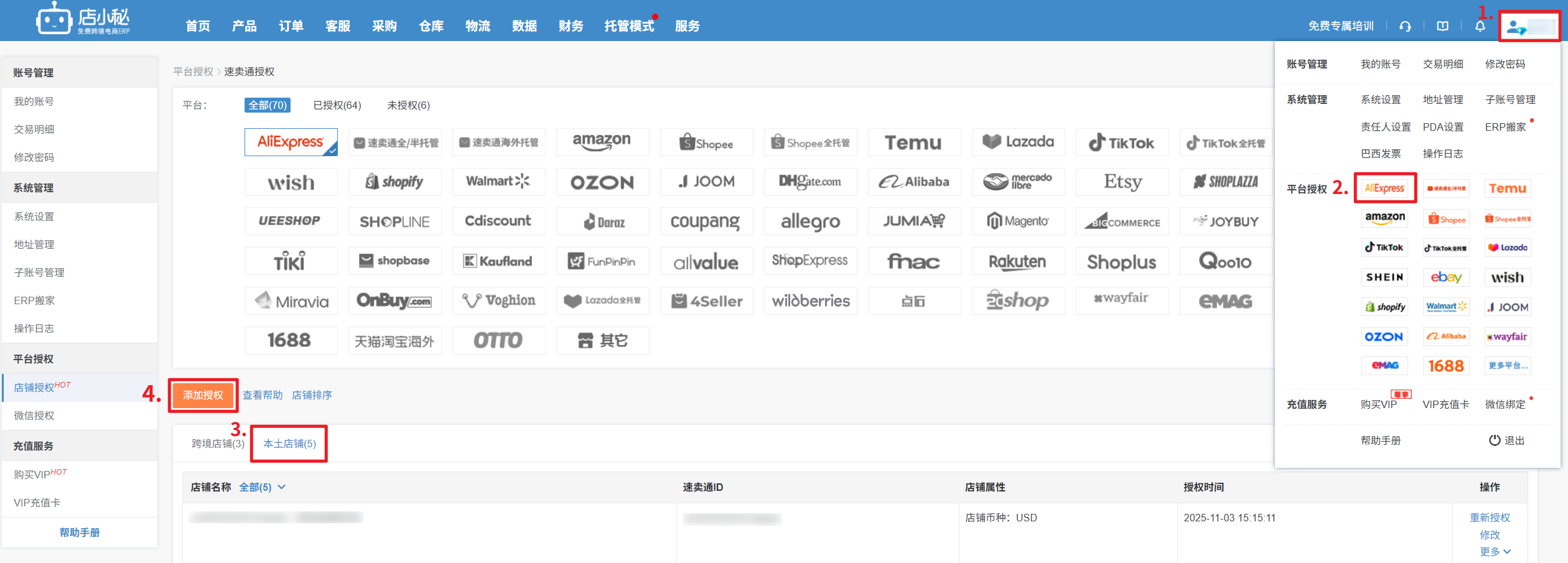1568x563 pixels.
Task: Expand the 店铺名称 全部(5) dropdown
Action: (x=262, y=487)
